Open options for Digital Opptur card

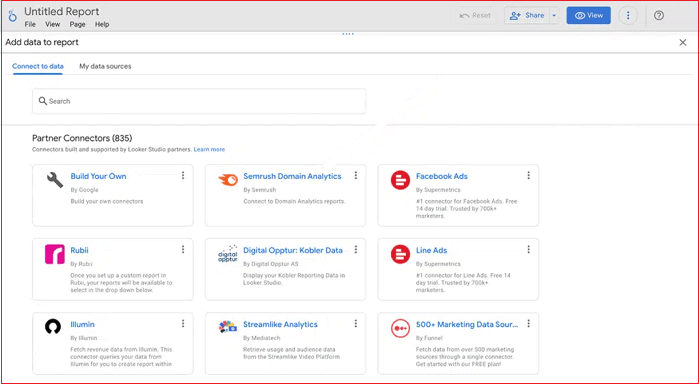356,250
